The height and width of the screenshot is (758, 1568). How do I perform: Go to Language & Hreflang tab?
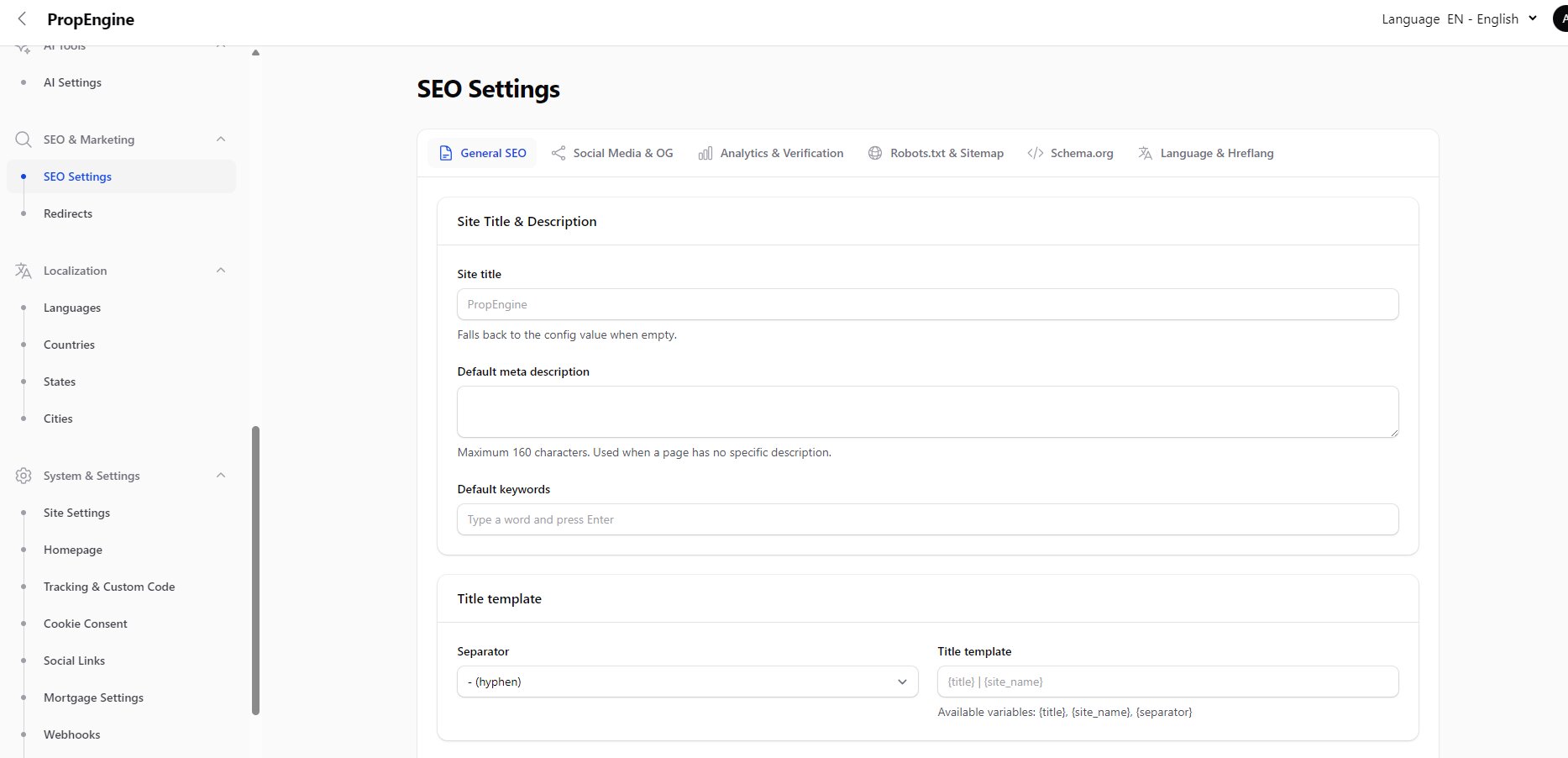click(x=1206, y=153)
